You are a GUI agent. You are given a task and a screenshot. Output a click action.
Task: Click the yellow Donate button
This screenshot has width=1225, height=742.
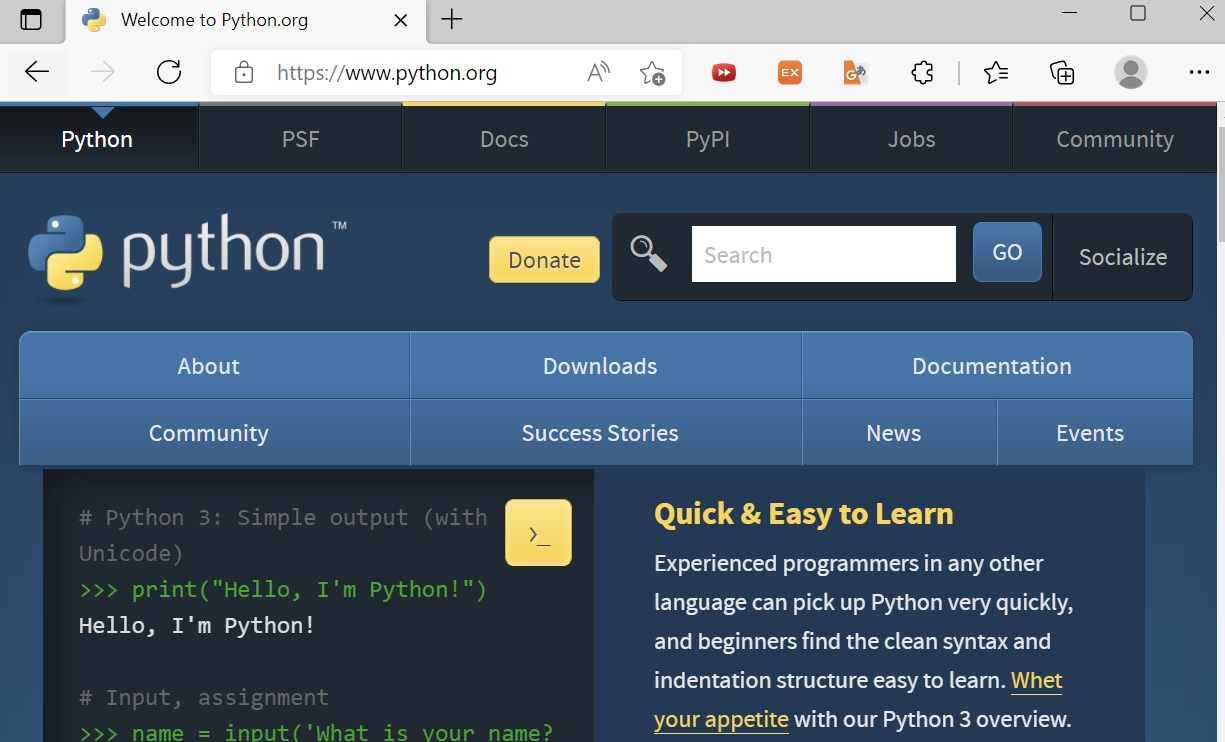tap(544, 260)
